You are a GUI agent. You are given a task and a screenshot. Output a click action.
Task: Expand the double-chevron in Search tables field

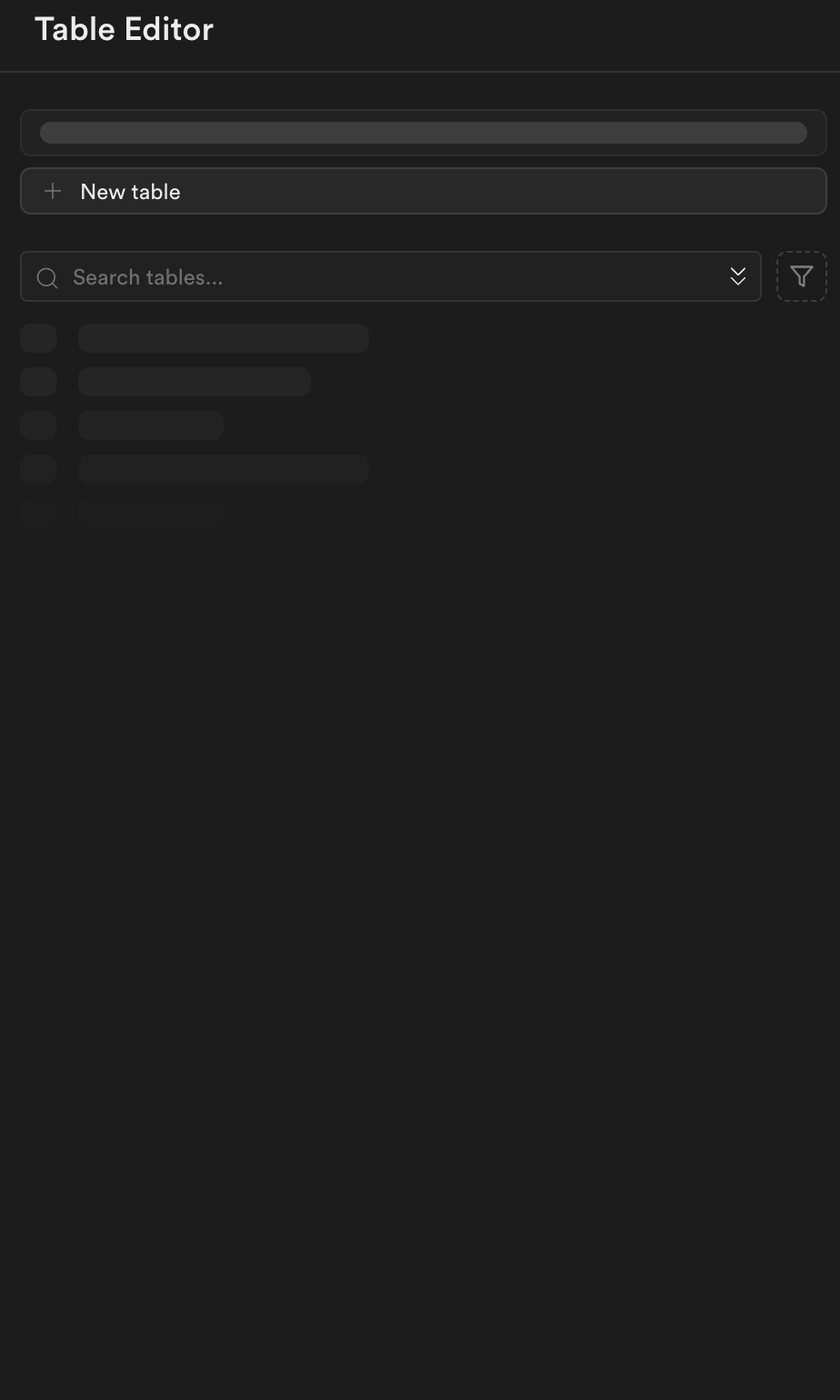tap(737, 276)
